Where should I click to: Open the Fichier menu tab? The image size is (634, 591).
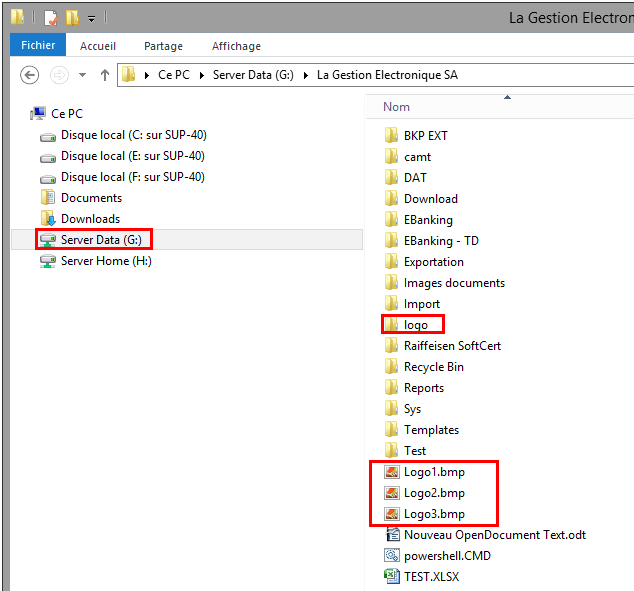[38, 45]
